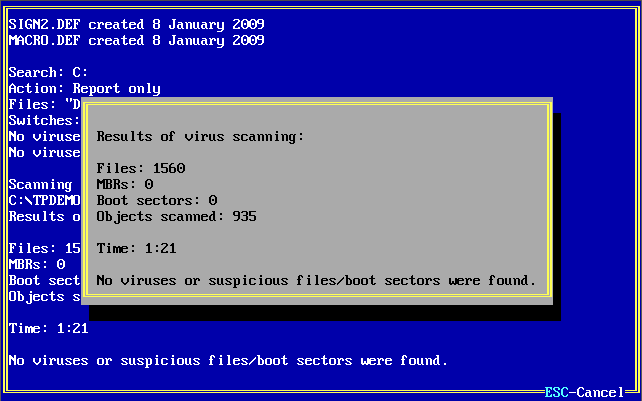The width and height of the screenshot is (642, 401).
Task: Select the "Objects scanned: 935" line
Action: (176, 216)
